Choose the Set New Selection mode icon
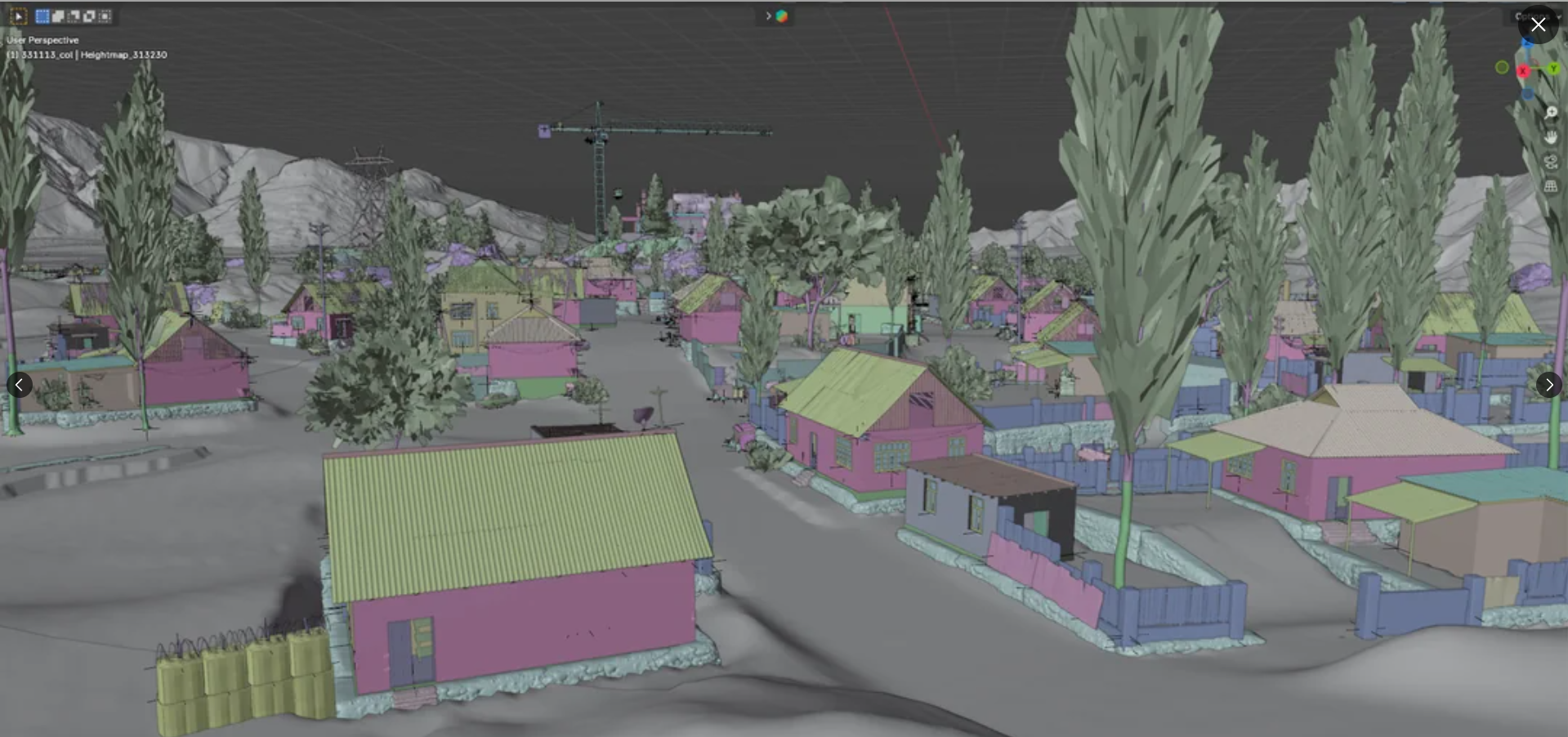The width and height of the screenshot is (1568, 737). point(42,16)
